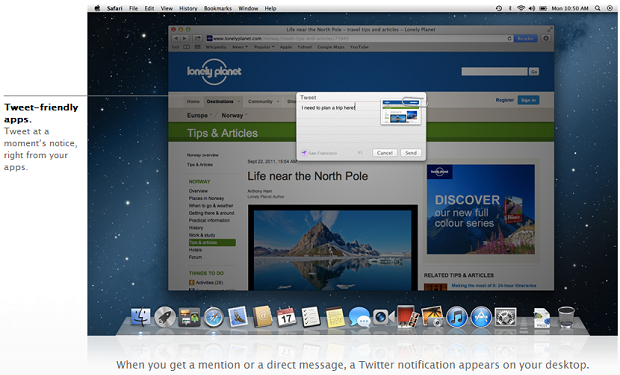The image size is (620, 375).
Task: Toggle Safari Reader button in address bar
Action: click(x=525, y=38)
